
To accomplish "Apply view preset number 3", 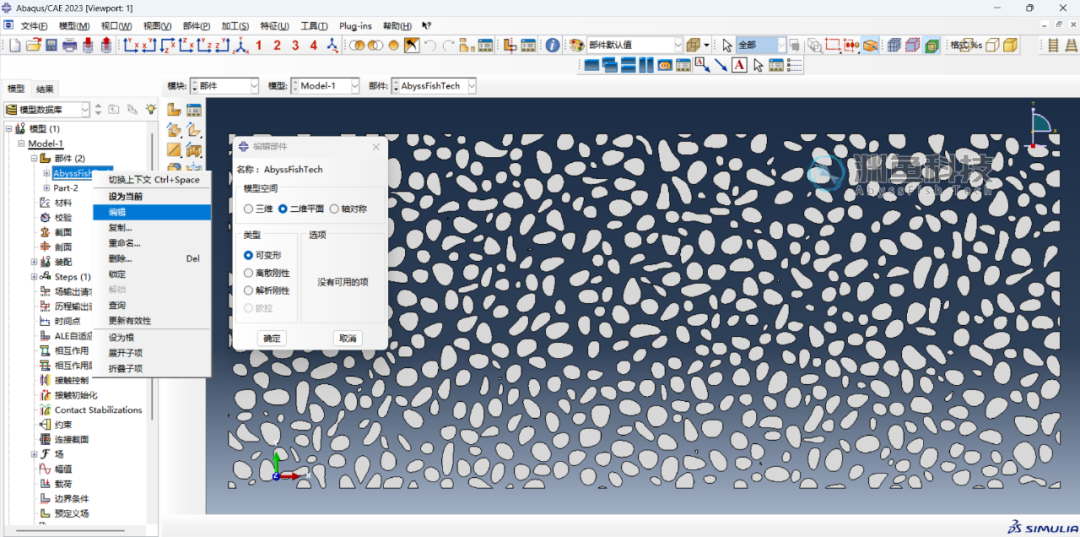I will (x=295, y=45).
